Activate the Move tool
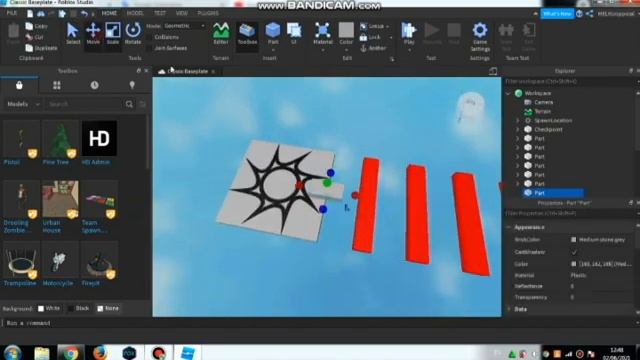 93,33
